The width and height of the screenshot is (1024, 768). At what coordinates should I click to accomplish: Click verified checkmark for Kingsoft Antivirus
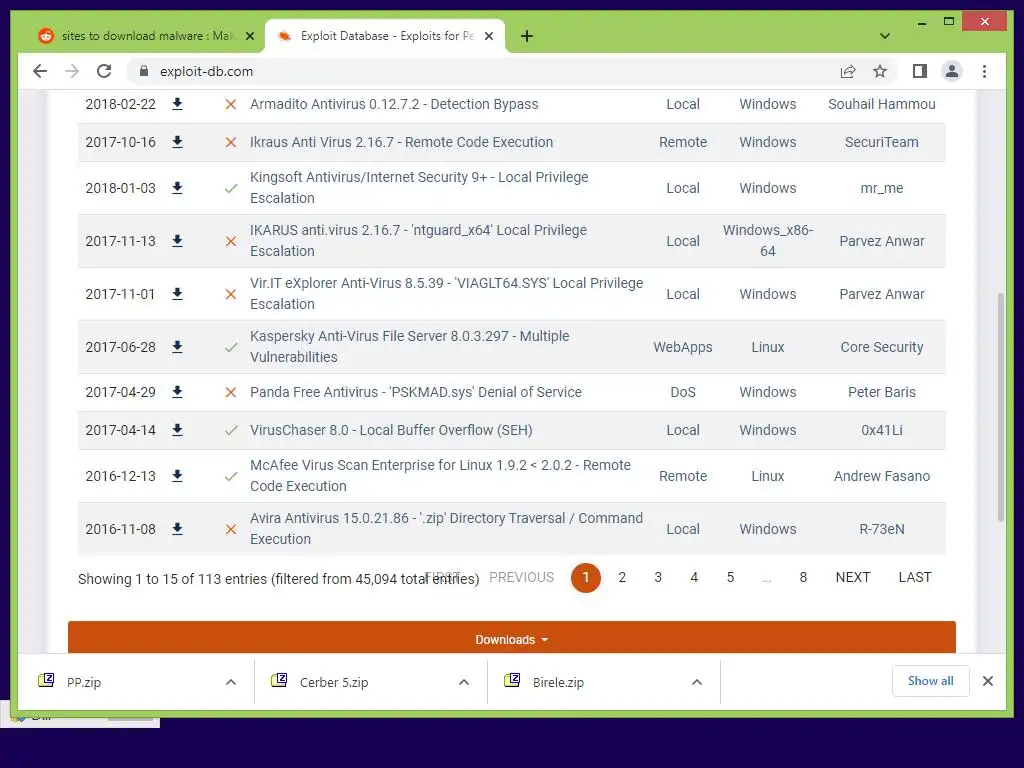[x=231, y=188]
